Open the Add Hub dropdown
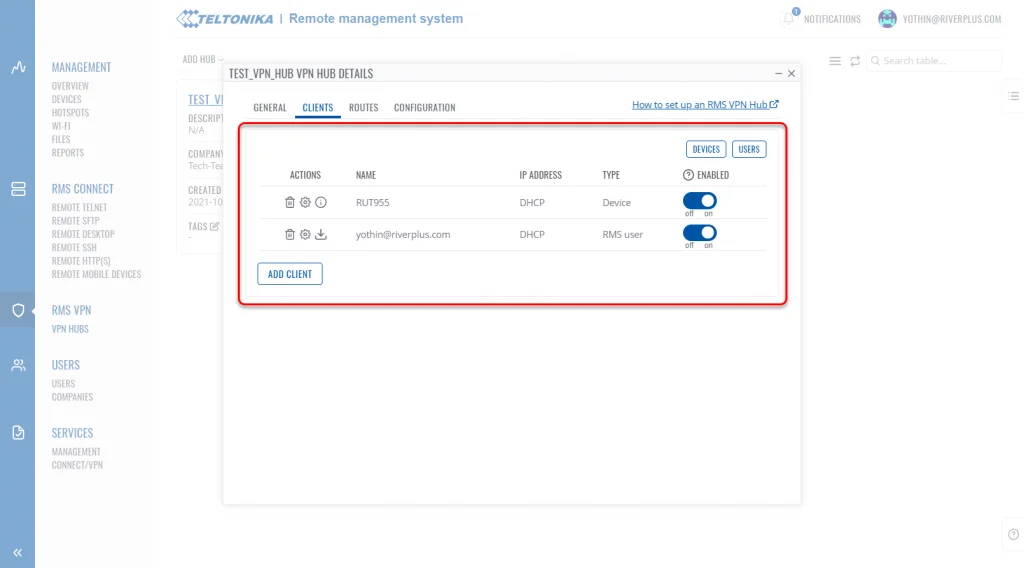Screen dimensions: 1024x568 pyautogui.click(x=202, y=59)
